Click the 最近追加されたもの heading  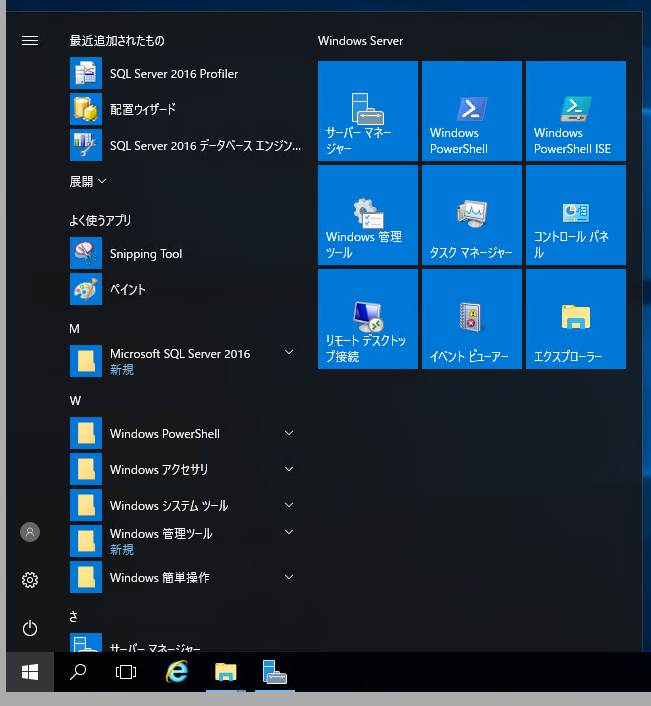point(117,41)
